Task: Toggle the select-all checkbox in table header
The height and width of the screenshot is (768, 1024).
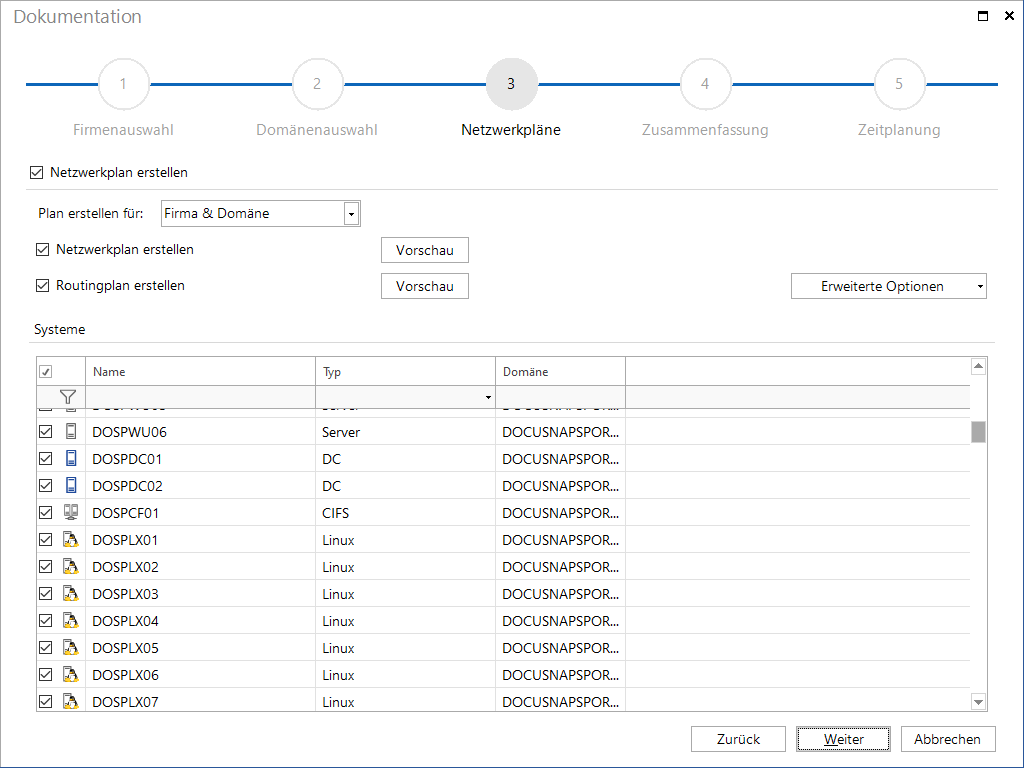Action: [46, 372]
